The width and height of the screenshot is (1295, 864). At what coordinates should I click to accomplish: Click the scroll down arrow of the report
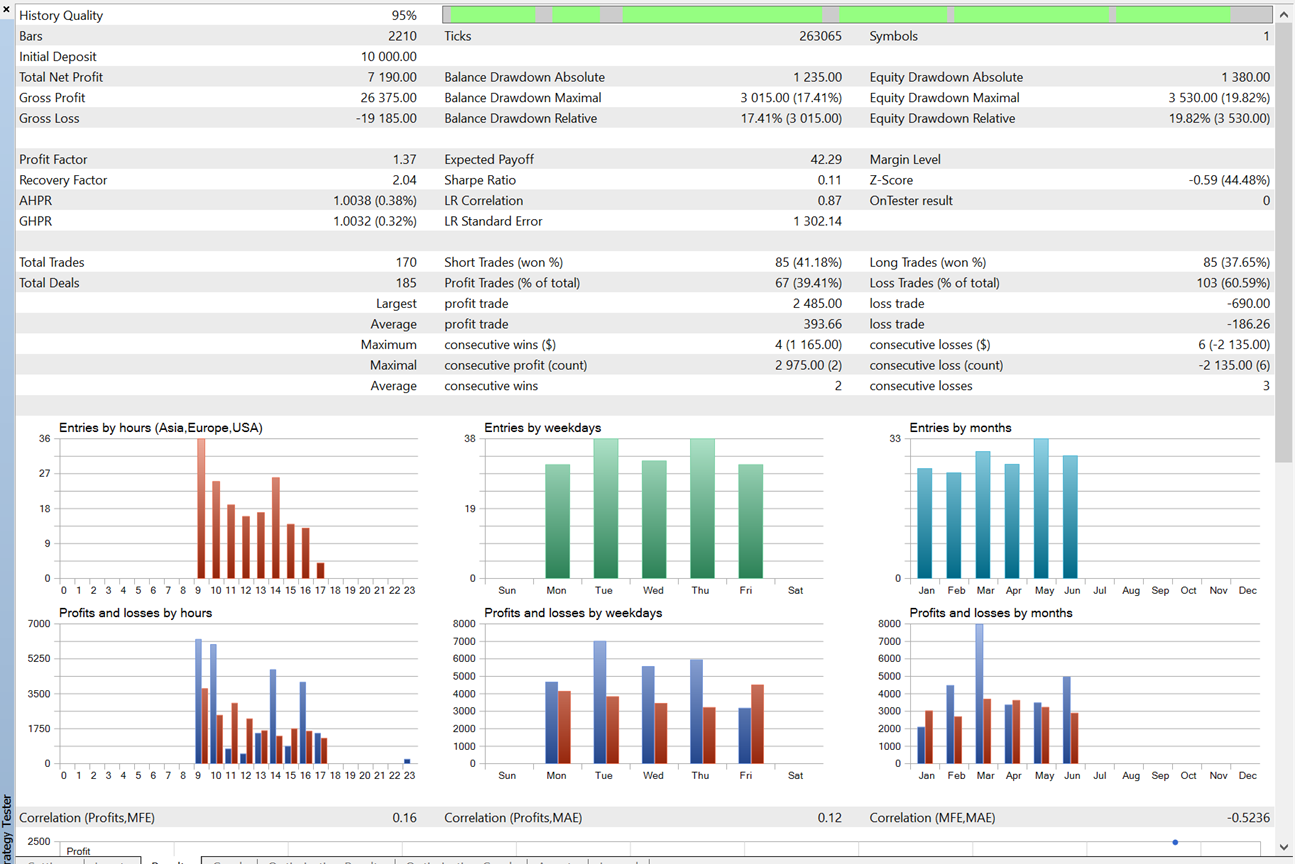(x=1284, y=848)
